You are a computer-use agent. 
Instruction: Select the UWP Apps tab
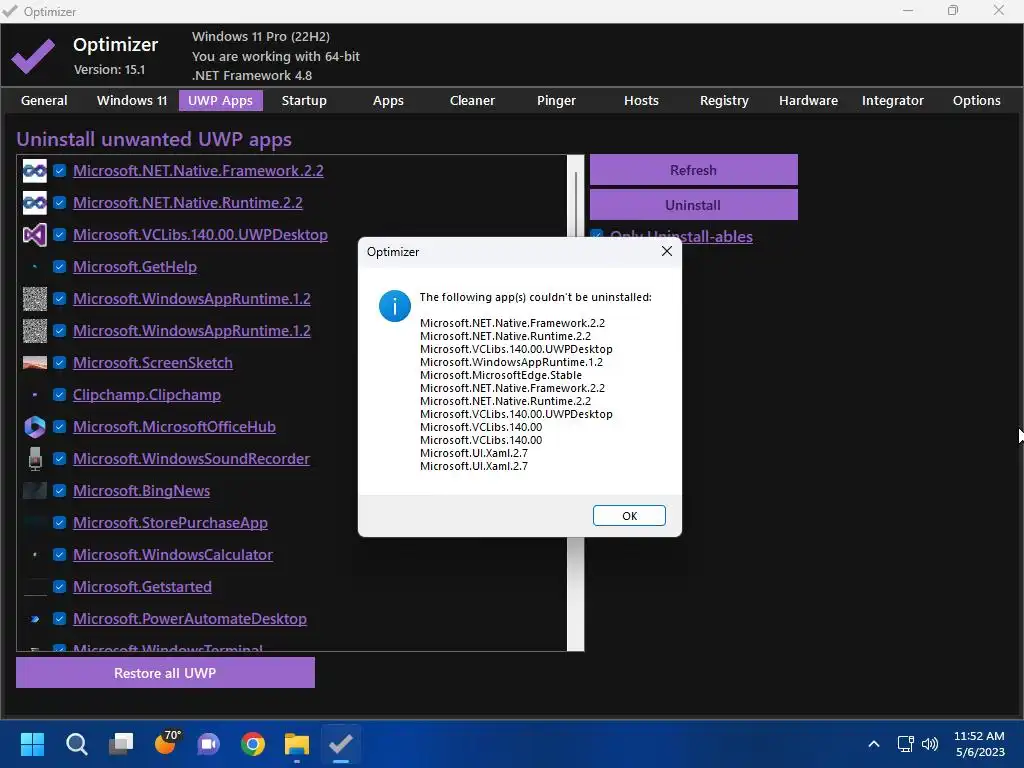click(x=221, y=101)
